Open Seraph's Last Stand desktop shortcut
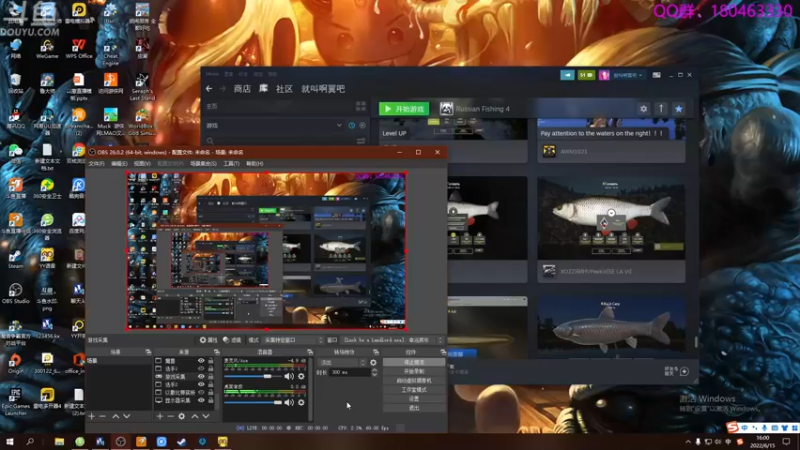Image resolution: width=800 pixels, height=450 pixels. (142, 87)
